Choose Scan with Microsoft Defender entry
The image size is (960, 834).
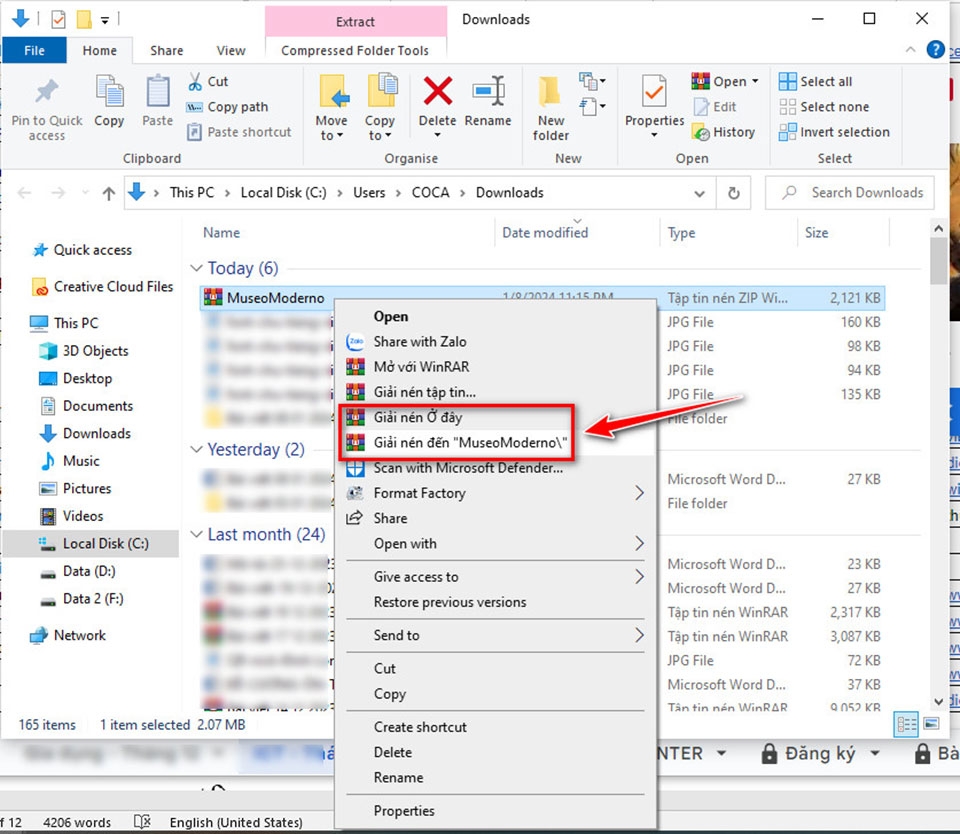click(496, 468)
